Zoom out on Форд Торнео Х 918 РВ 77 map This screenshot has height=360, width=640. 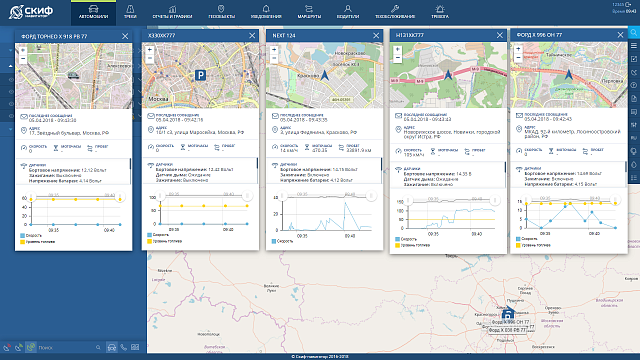(23, 59)
